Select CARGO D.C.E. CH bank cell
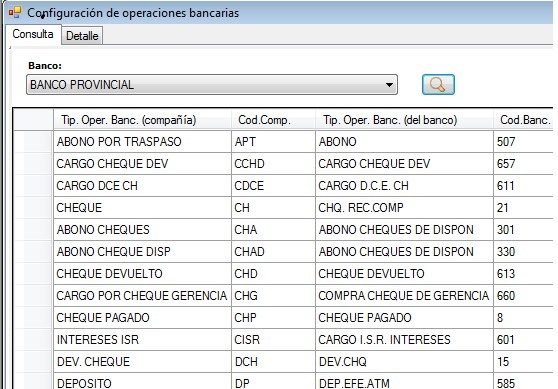 click(404, 186)
